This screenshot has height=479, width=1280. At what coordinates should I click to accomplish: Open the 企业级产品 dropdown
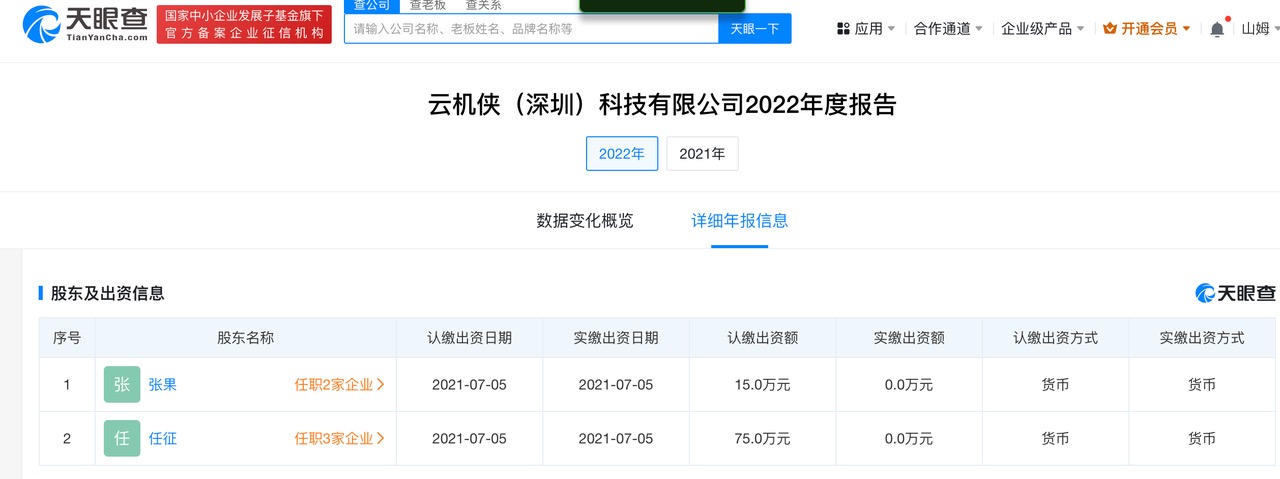[1042, 29]
